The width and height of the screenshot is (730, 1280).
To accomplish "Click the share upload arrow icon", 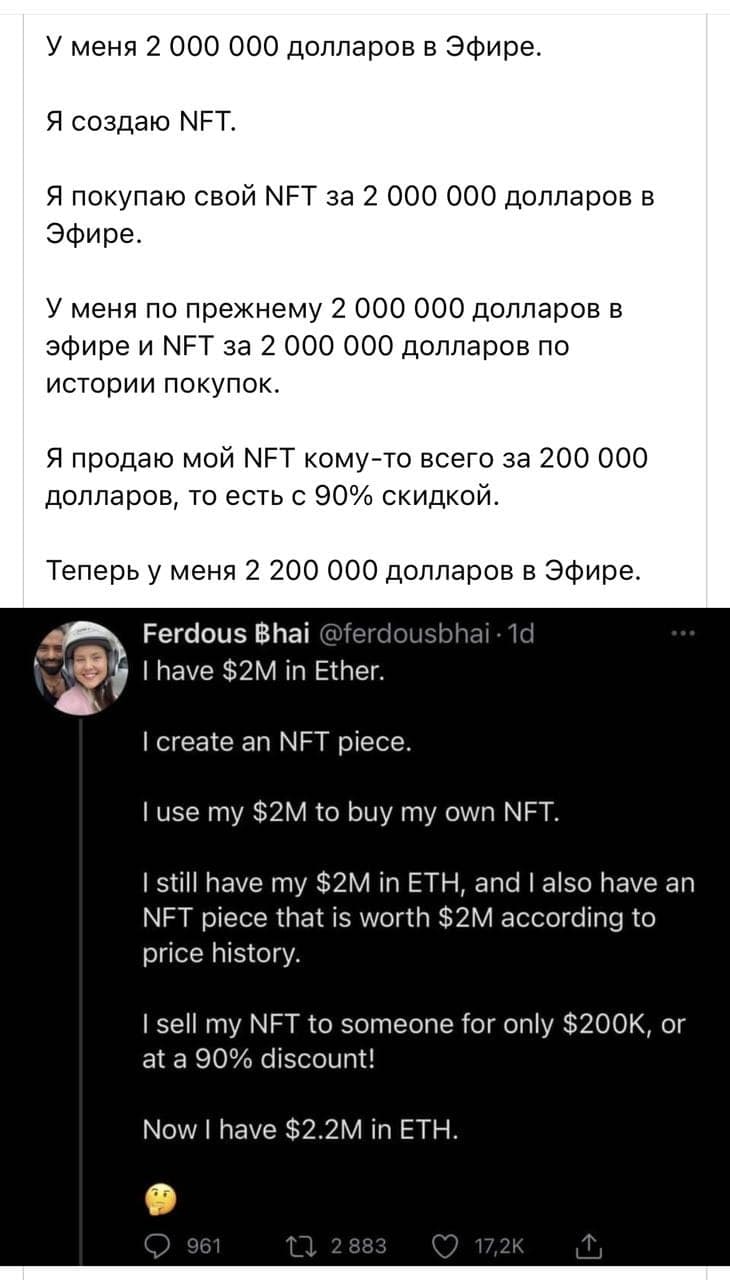I will tap(590, 1245).
